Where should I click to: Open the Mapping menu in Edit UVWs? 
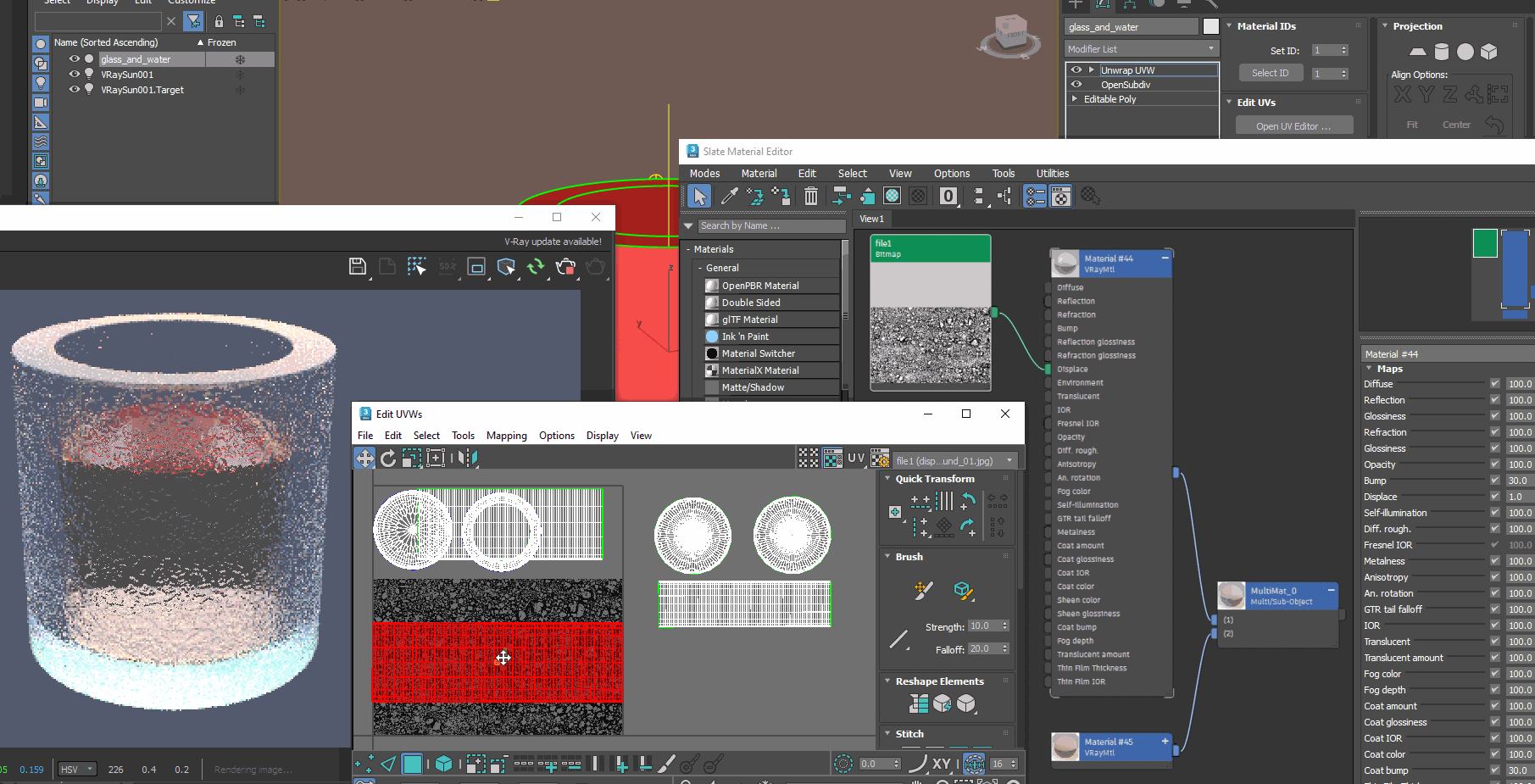[506, 436]
